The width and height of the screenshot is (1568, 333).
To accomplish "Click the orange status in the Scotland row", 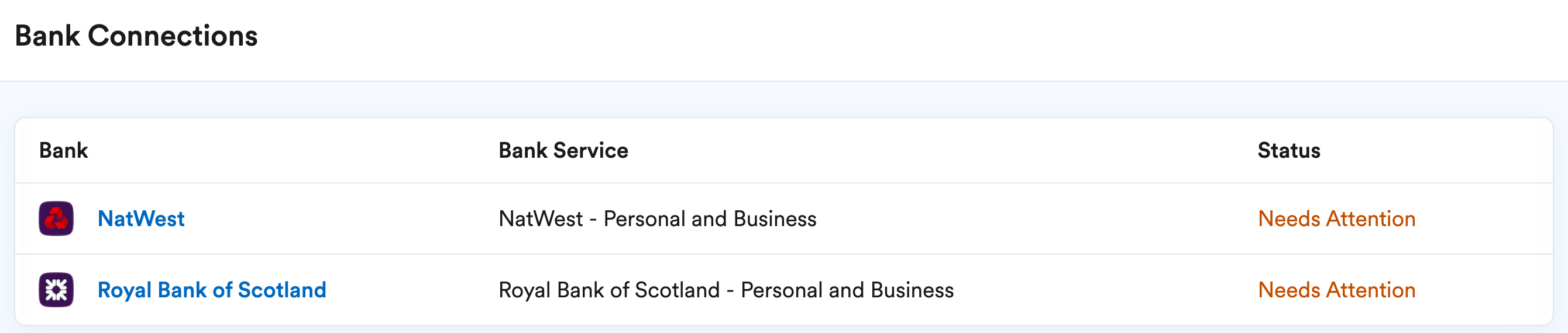I will 1337,290.
